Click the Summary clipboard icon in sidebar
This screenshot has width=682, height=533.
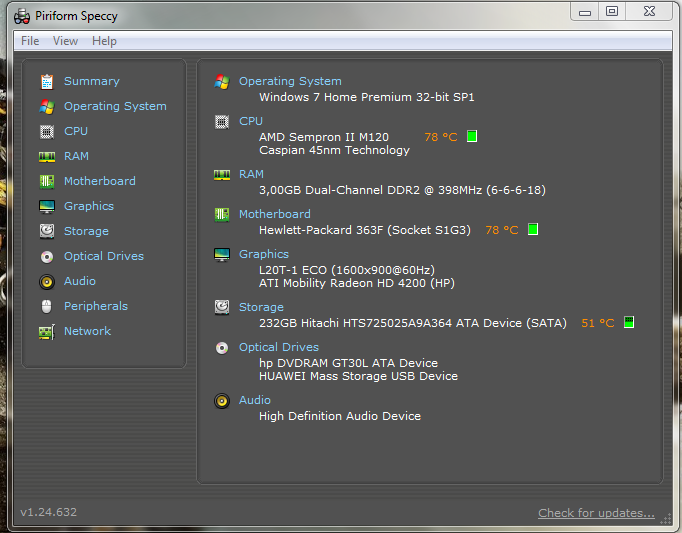(47, 81)
